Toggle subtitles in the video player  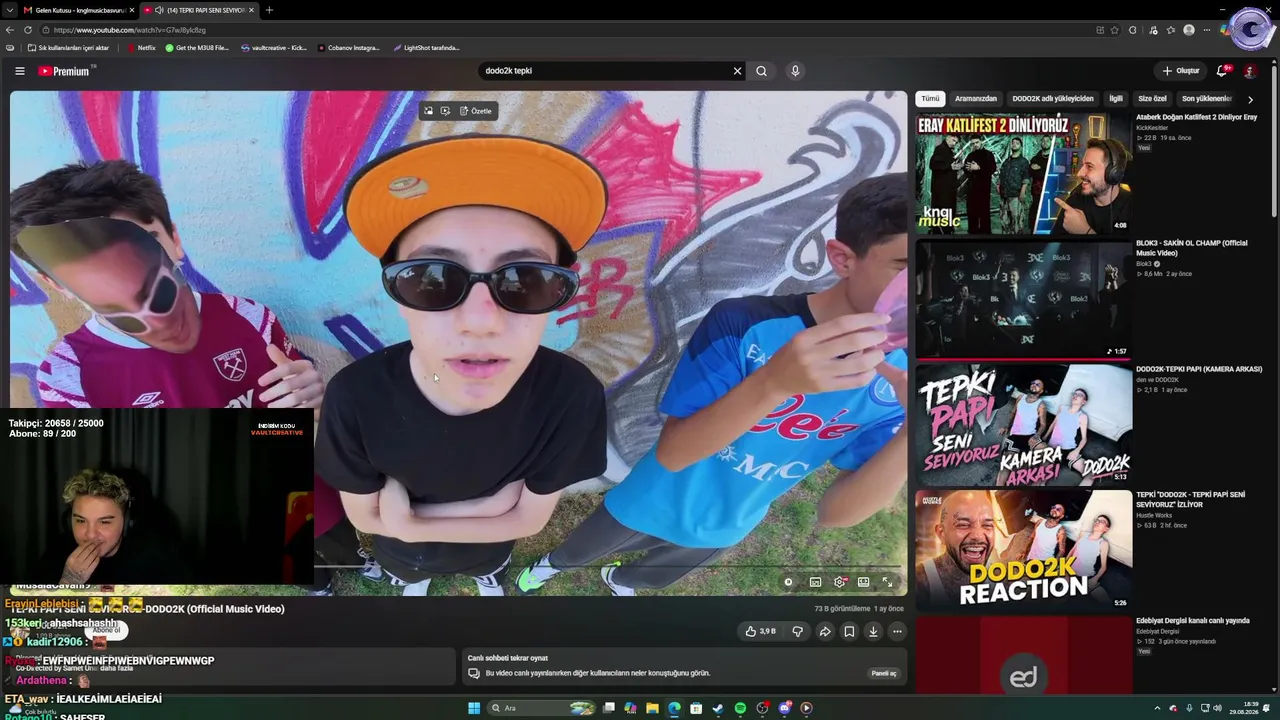pos(815,582)
